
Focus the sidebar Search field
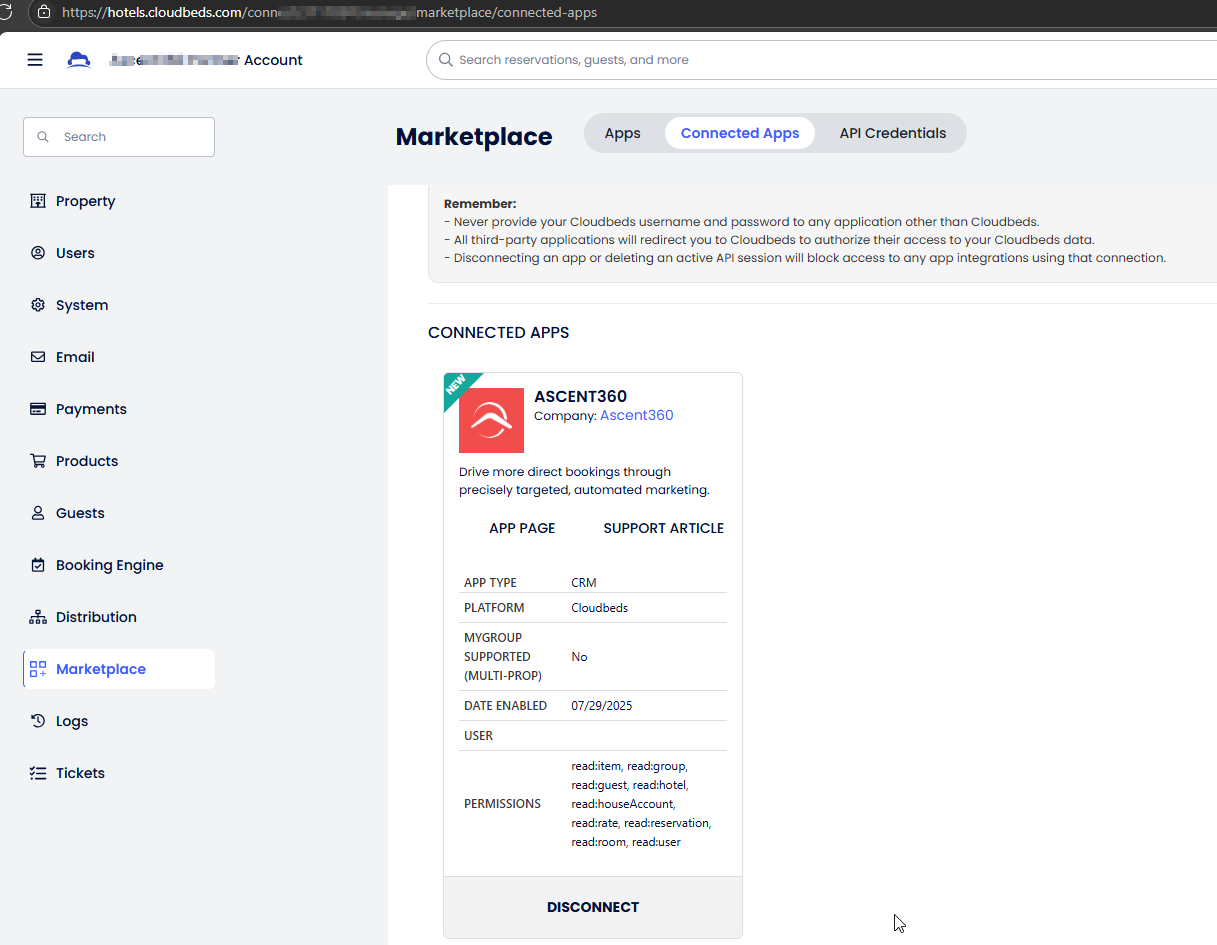[x=119, y=137]
